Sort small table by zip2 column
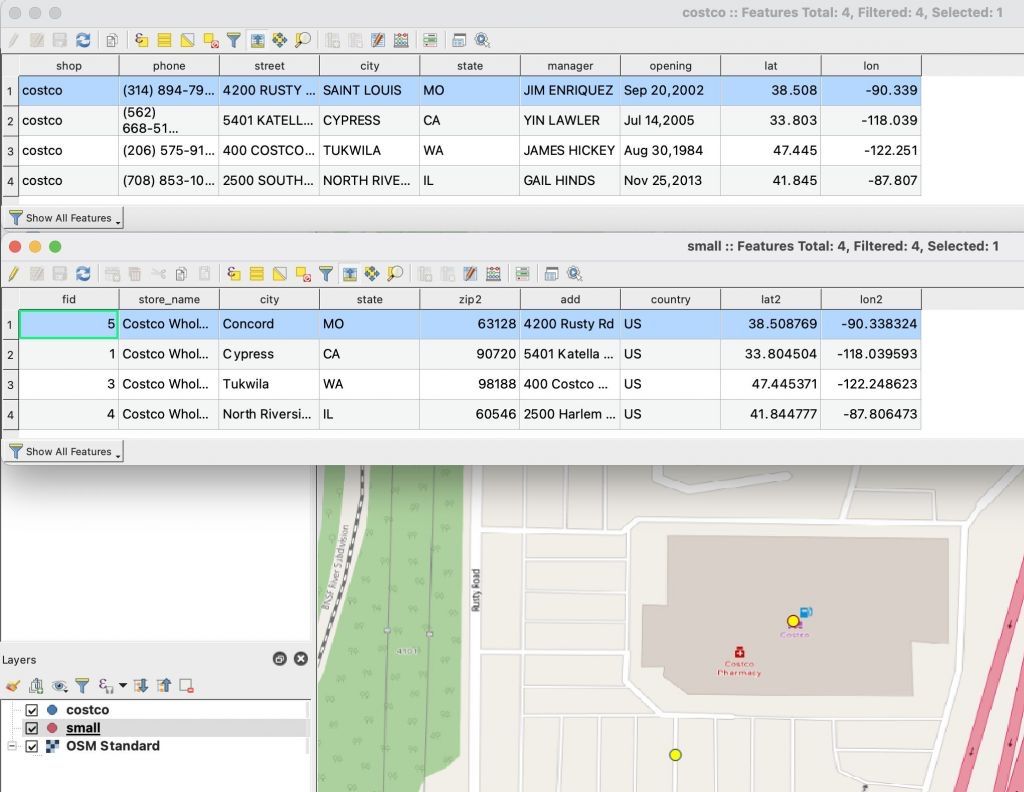The image size is (1024, 792). (x=470, y=299)
